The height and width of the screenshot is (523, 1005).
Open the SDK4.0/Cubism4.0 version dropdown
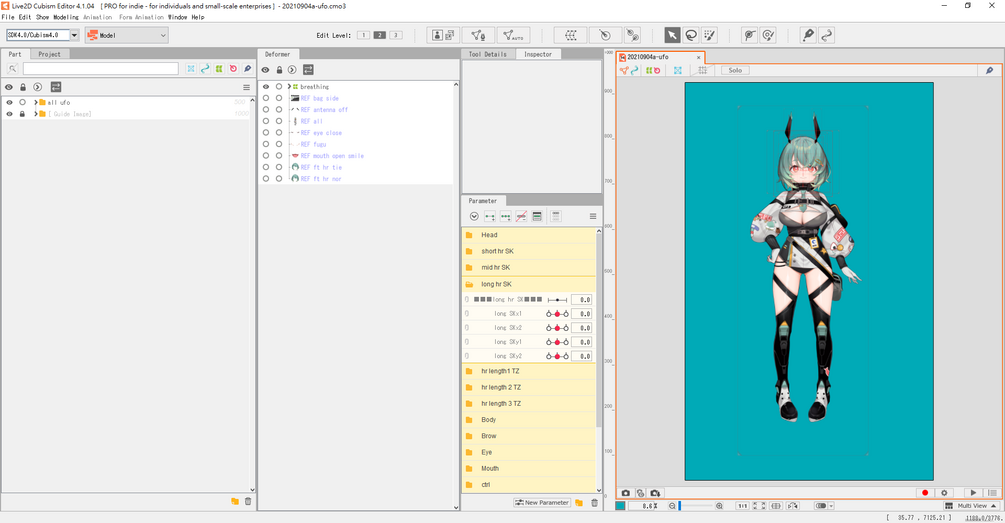(74, 35)
